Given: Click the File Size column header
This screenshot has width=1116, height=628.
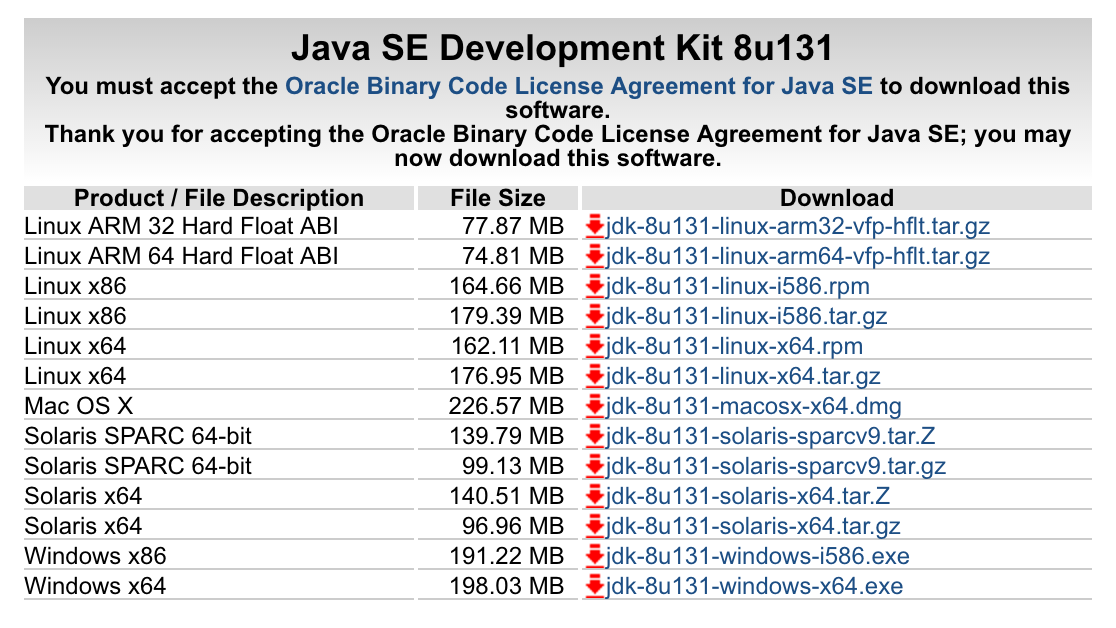Looking at the screenshot, I should click(x=498, y=198).
